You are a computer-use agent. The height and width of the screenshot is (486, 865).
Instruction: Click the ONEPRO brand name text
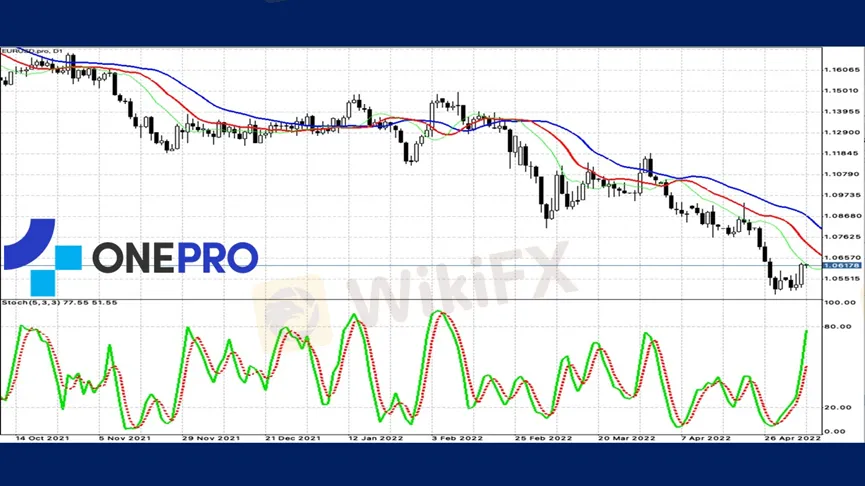[175, 257]
